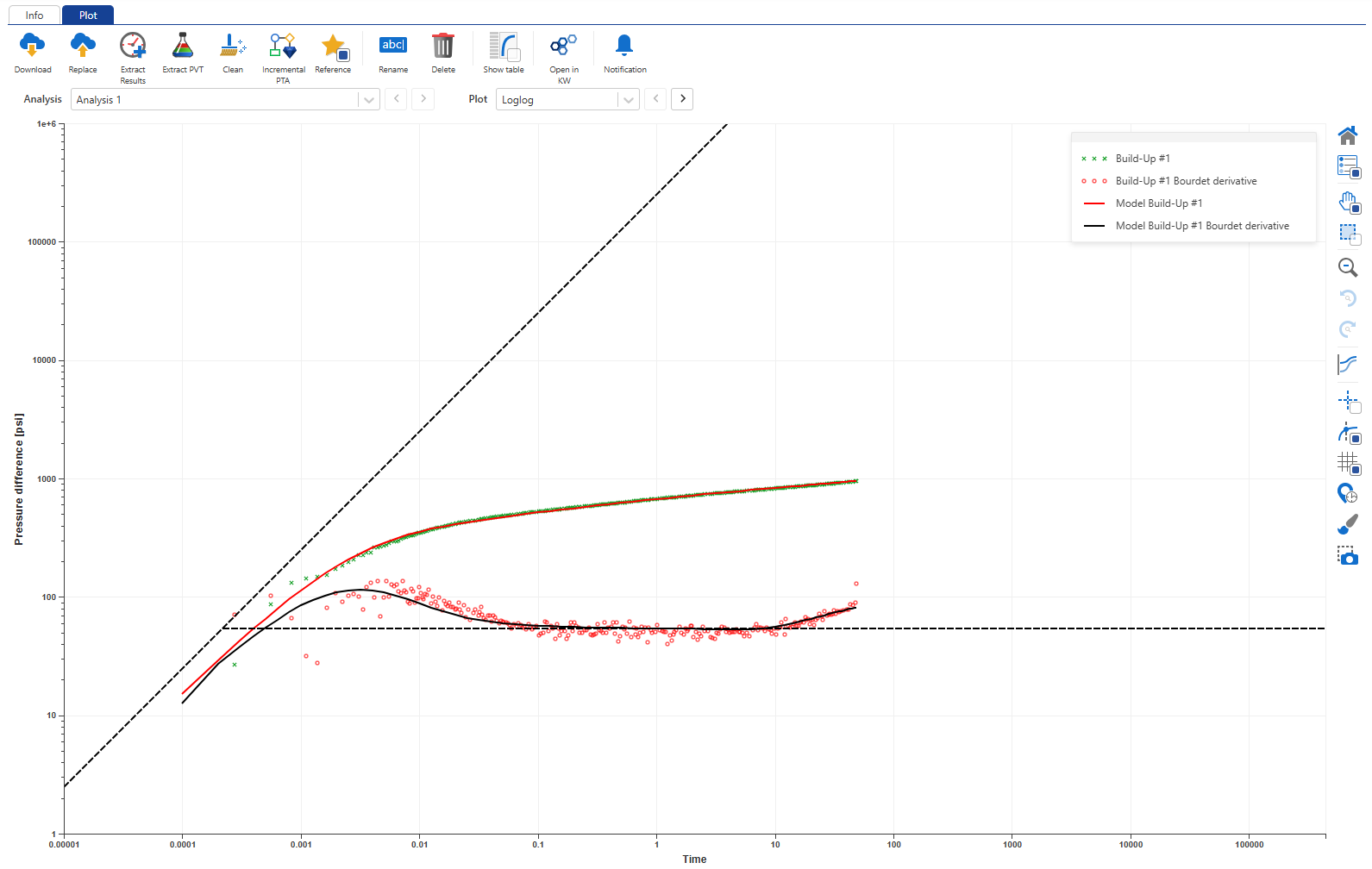Click Model Build-Up #1 legend entry

click(x=1158, y=203)
